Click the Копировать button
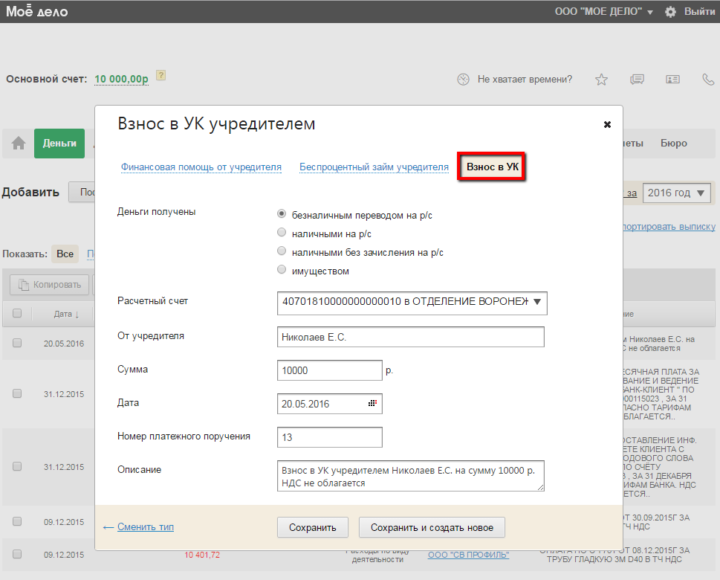This screenshot has height=580, width=720. [x=50, y=285]
